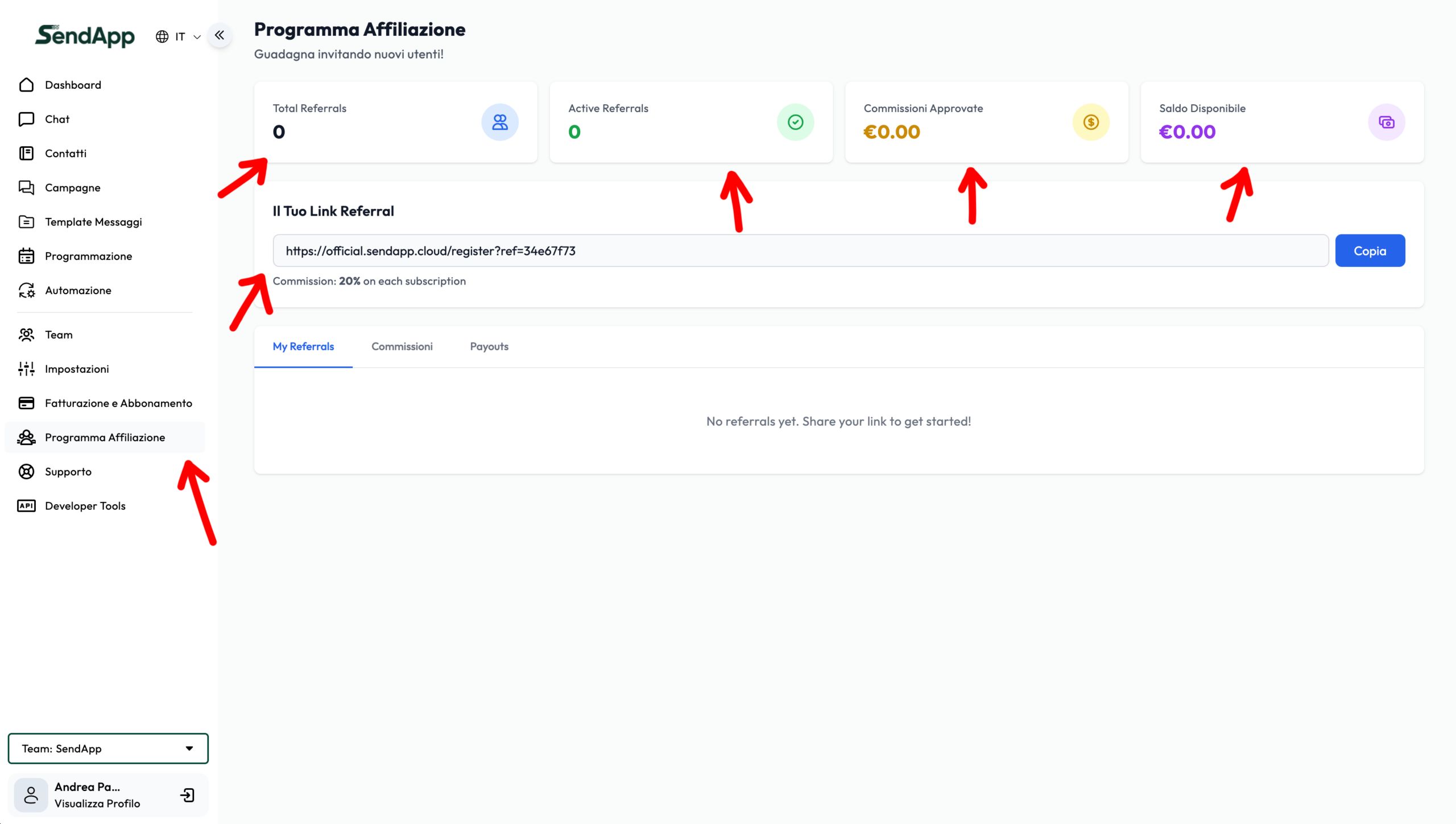Screen dimensions: 1456x824
Task: Switch to the Payouts tab
Action: (x=489, y=347)
